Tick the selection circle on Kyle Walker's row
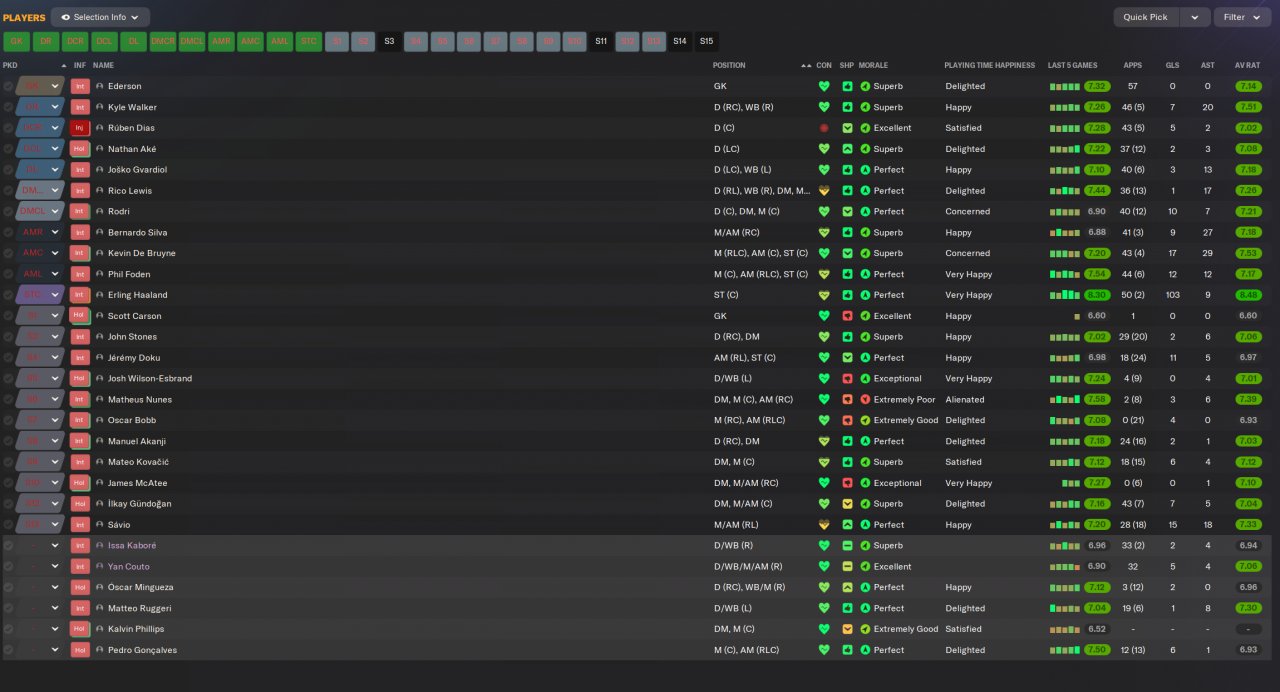The width and height of the screenshot is (1280, 692). coord(8,107)
